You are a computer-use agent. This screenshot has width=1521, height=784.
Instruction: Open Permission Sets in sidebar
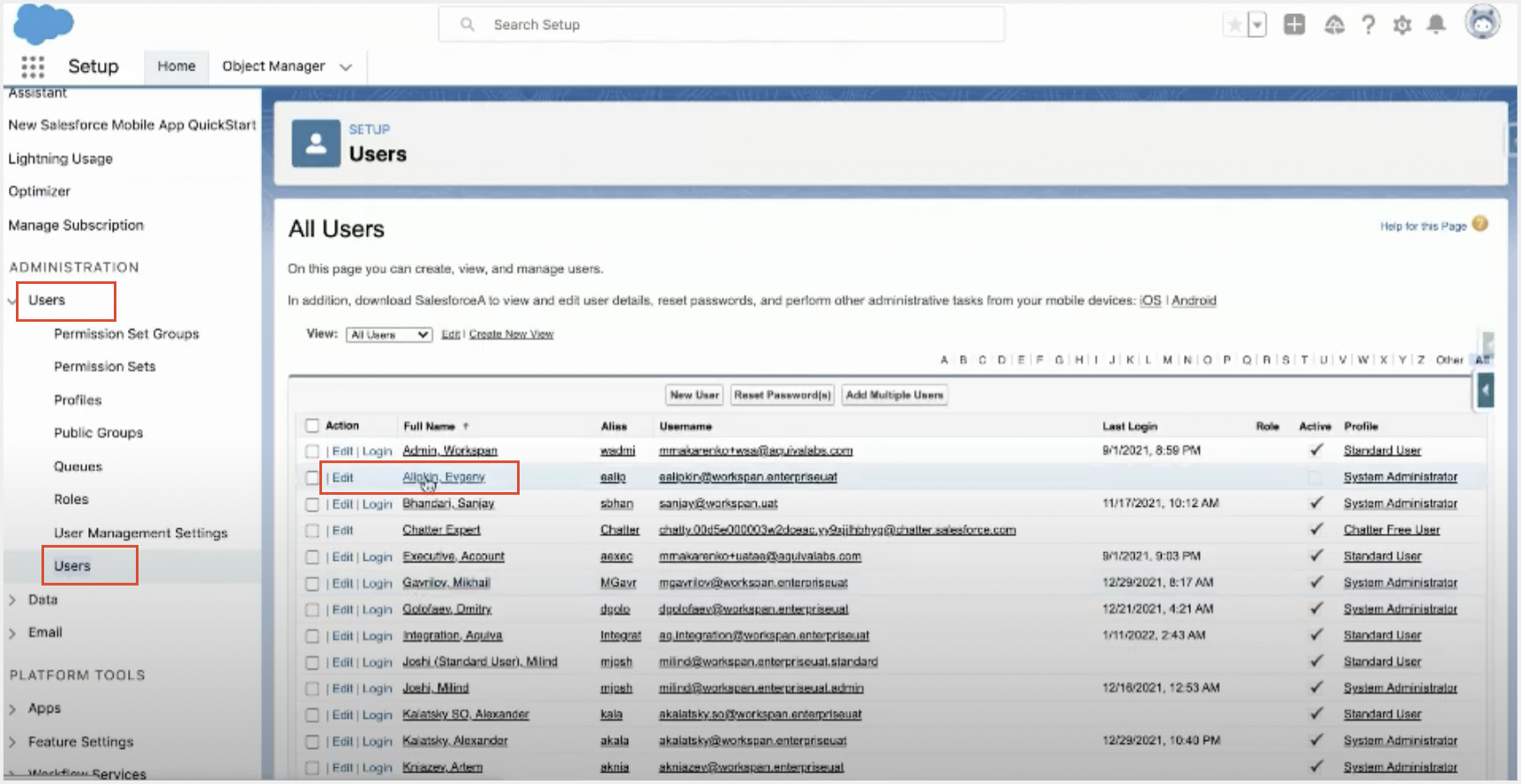[x=104, y=367]
